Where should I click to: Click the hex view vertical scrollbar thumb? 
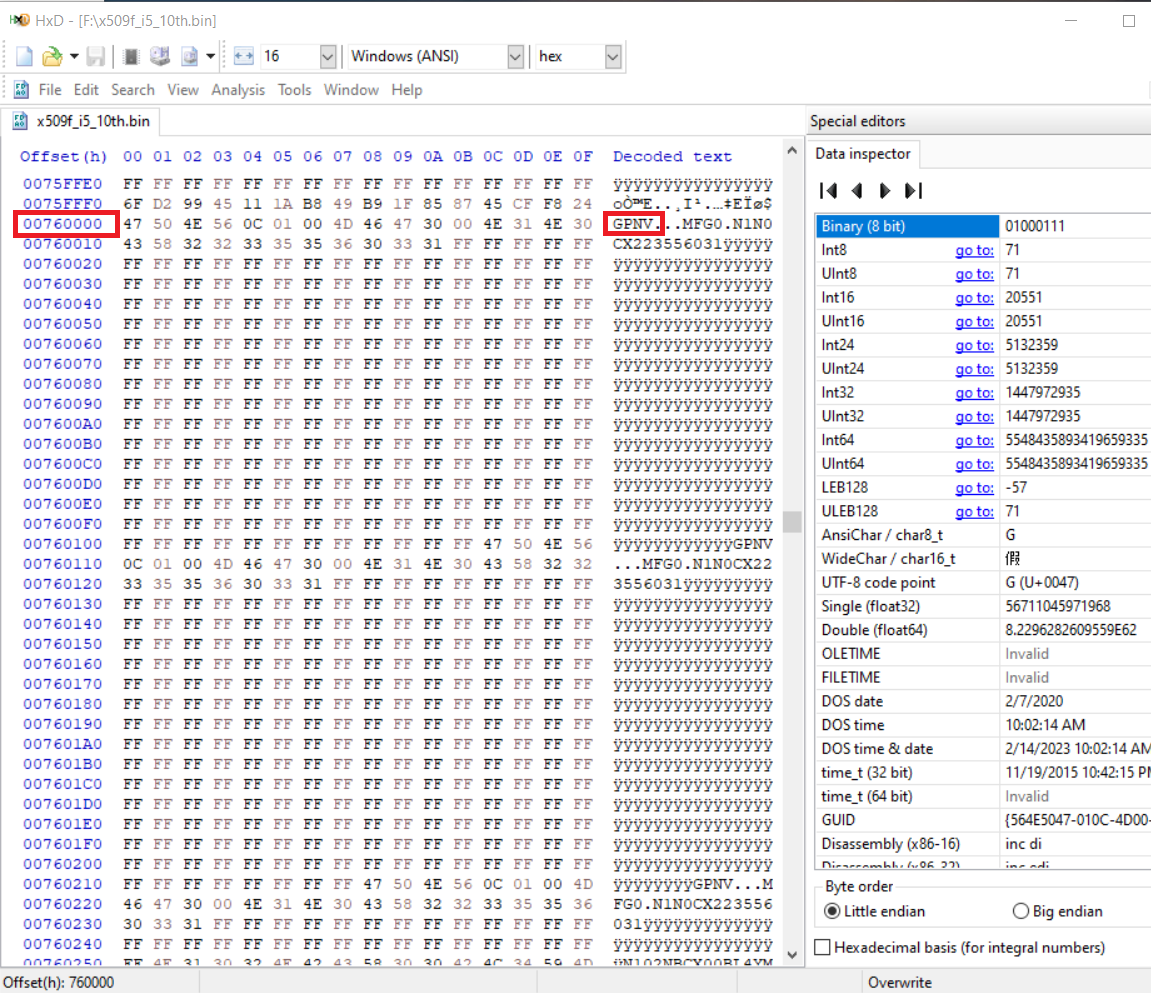pyautogui.click(x=792, y=522)
